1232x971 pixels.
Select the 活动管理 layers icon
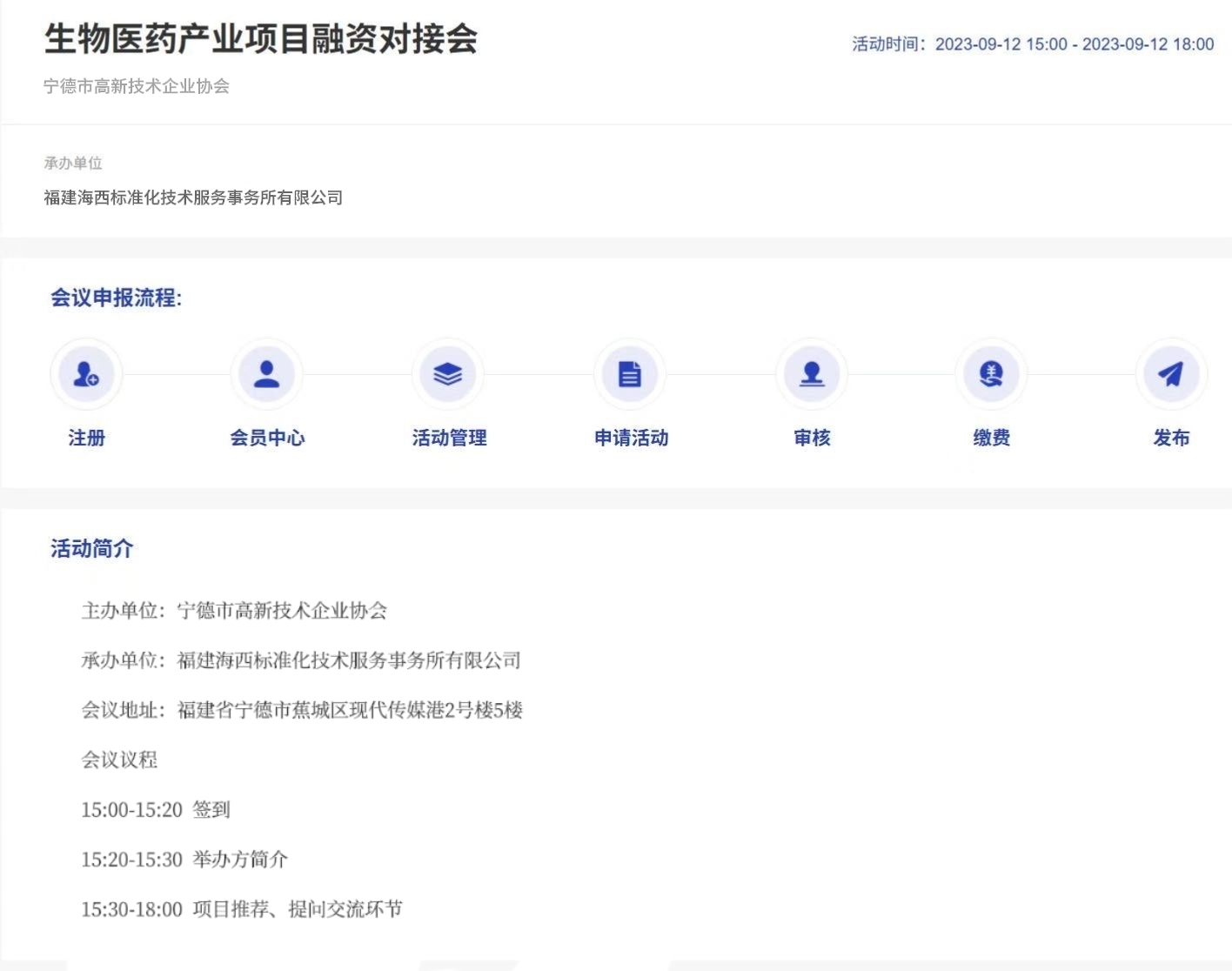(x=448, y=374)
